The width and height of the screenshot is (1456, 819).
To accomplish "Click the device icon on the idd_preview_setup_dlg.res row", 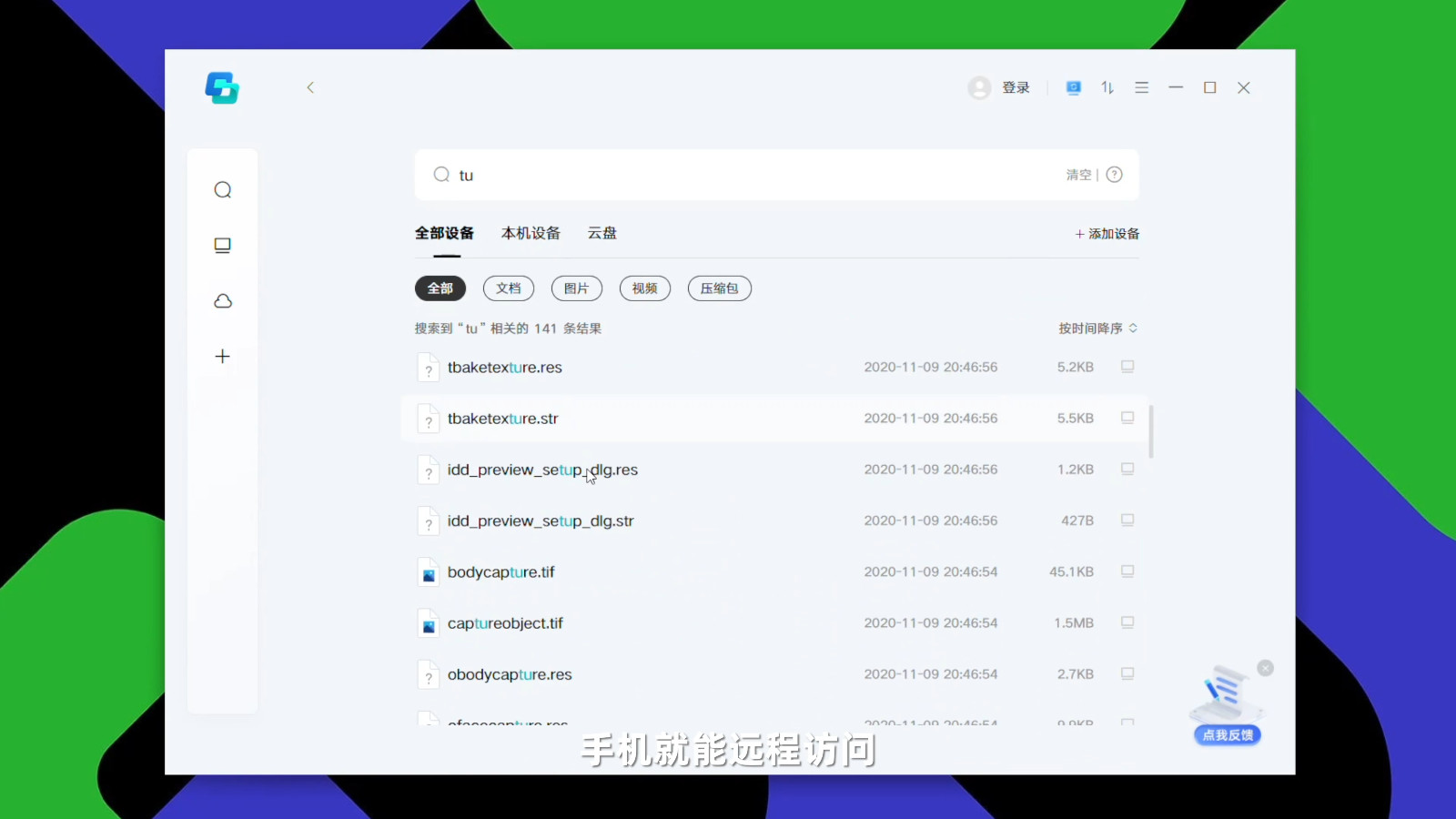I will (x=1127, y=469).
